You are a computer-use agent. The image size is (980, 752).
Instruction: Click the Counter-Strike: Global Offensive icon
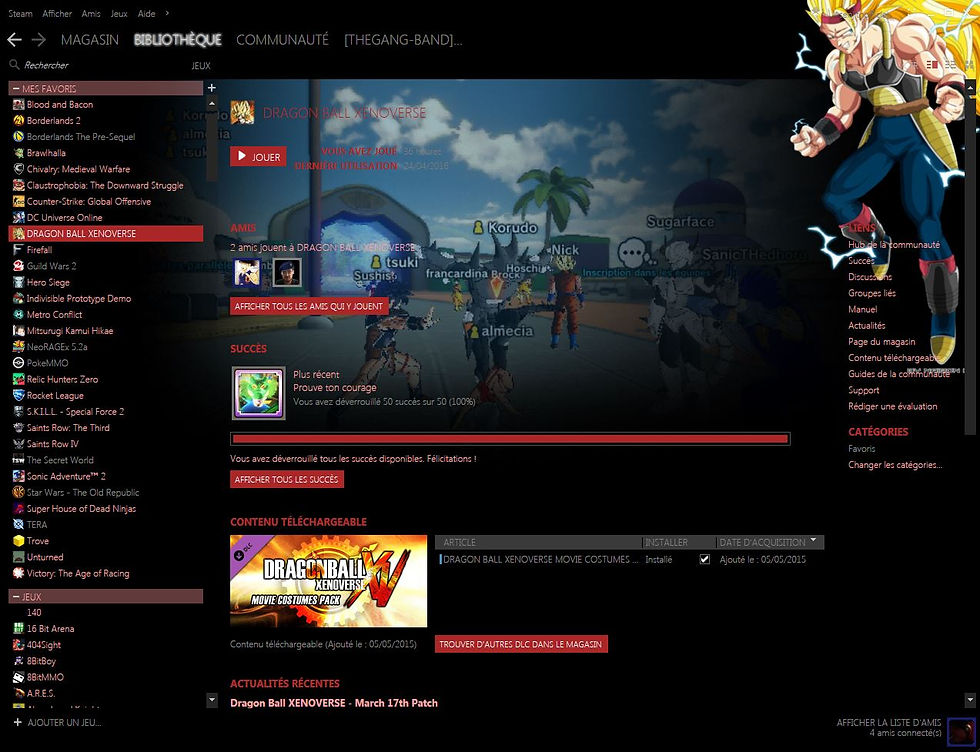tap(19, 201)
